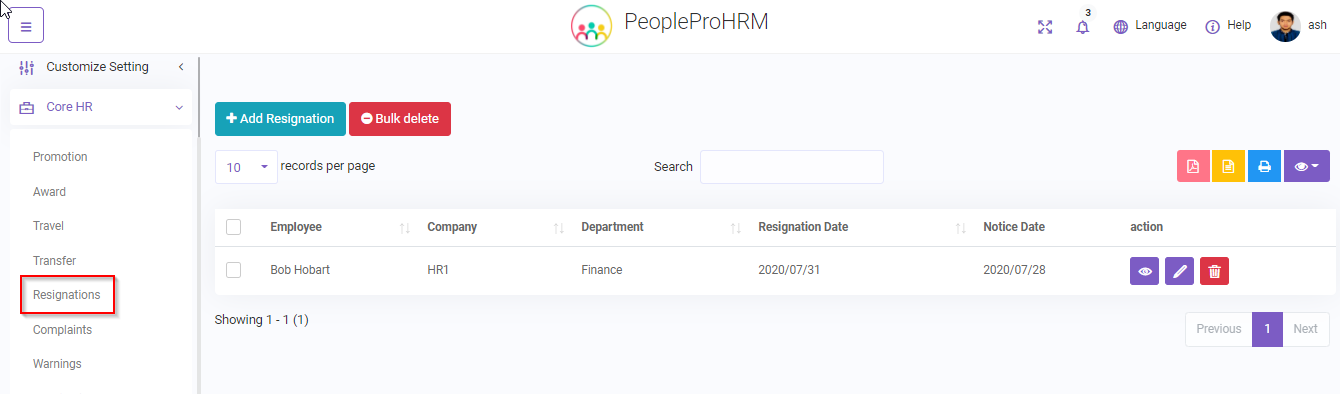Open column visibility dropdown

1306,167
